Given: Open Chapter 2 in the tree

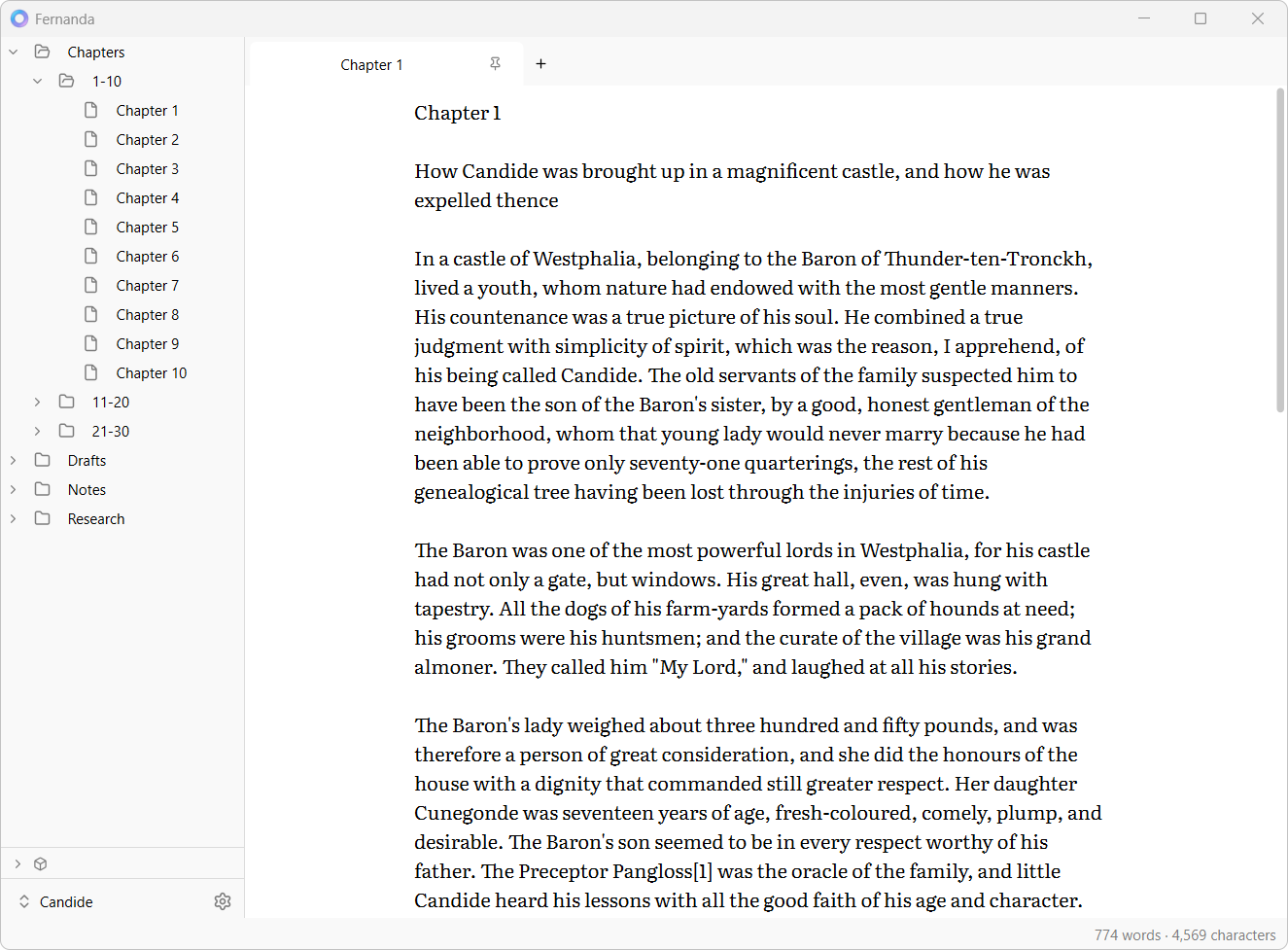Looking at the screenshot, I should tap(147, 139).
